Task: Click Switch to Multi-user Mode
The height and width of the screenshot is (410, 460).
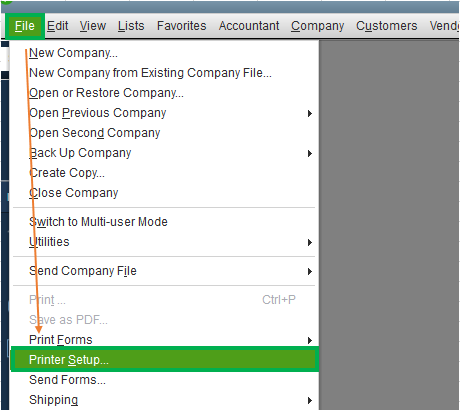Action: [x=98, y=222]
